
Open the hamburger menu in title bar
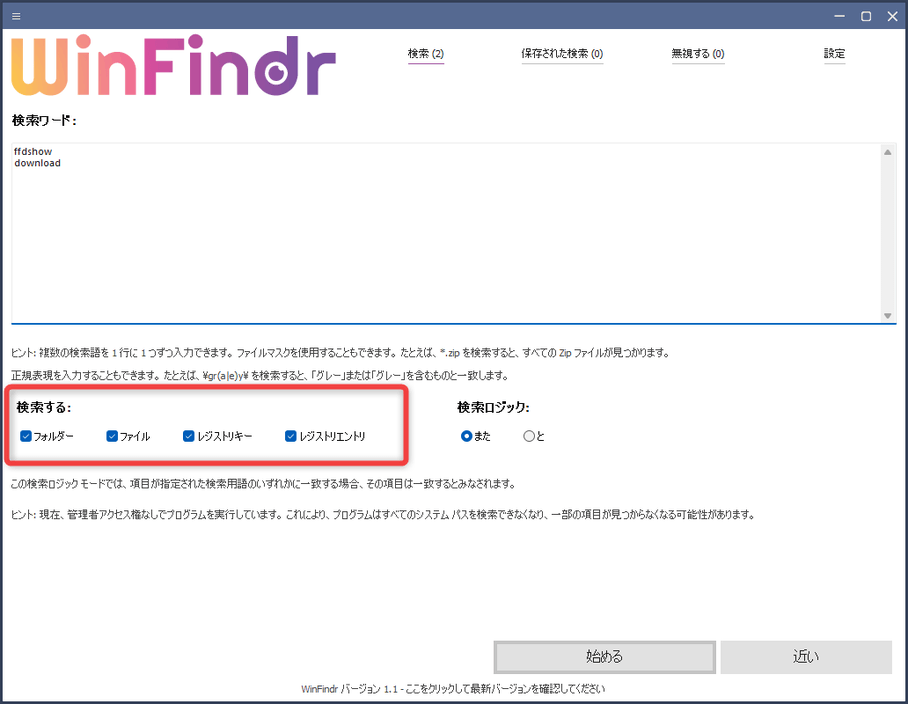16,16
